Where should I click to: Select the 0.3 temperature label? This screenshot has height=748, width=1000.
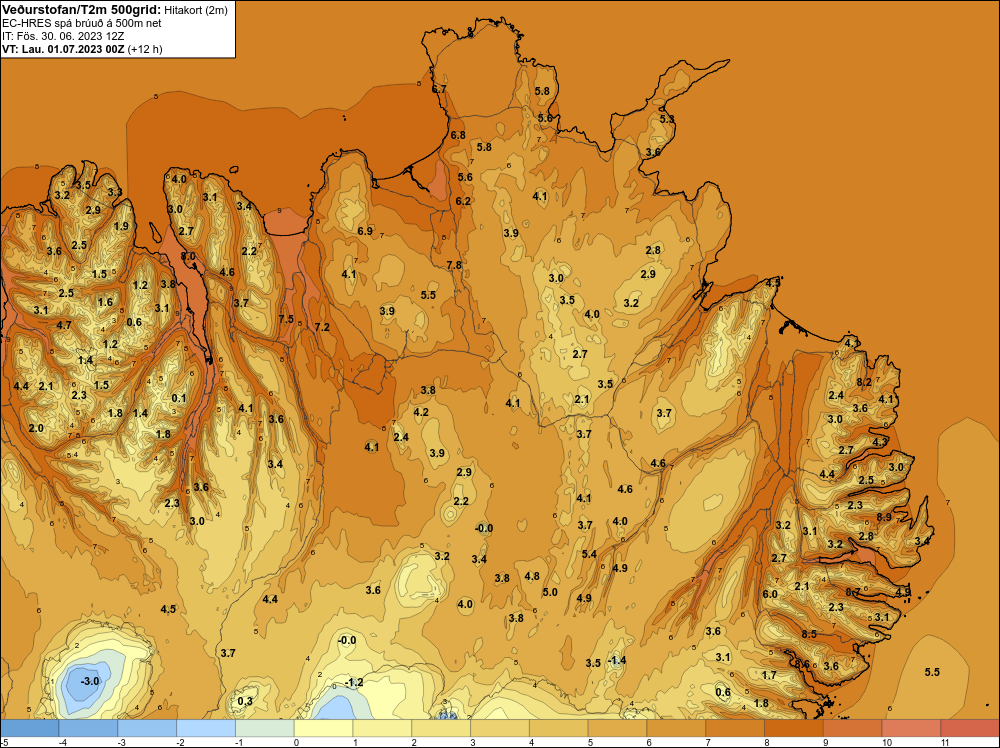coord(245,701)
